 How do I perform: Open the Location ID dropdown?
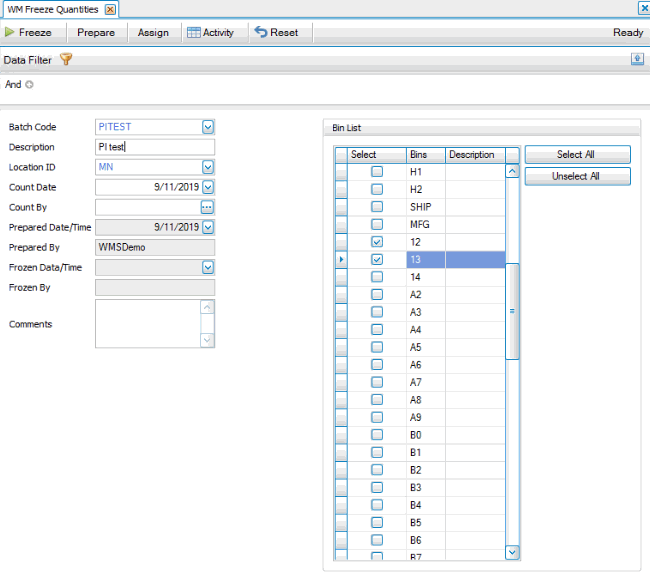click(x=208, y=167)
